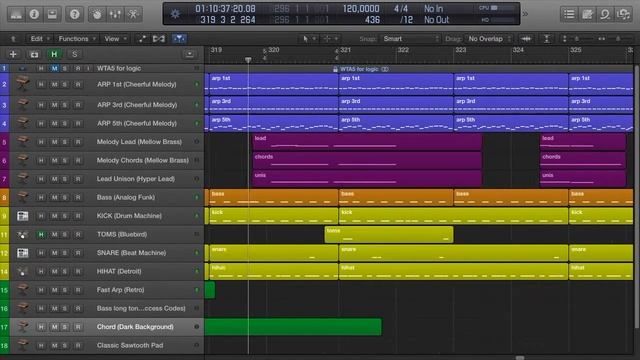Select the green region on Chord track
640x360 pixels.
pyautogui.click(x=293, y=327)
